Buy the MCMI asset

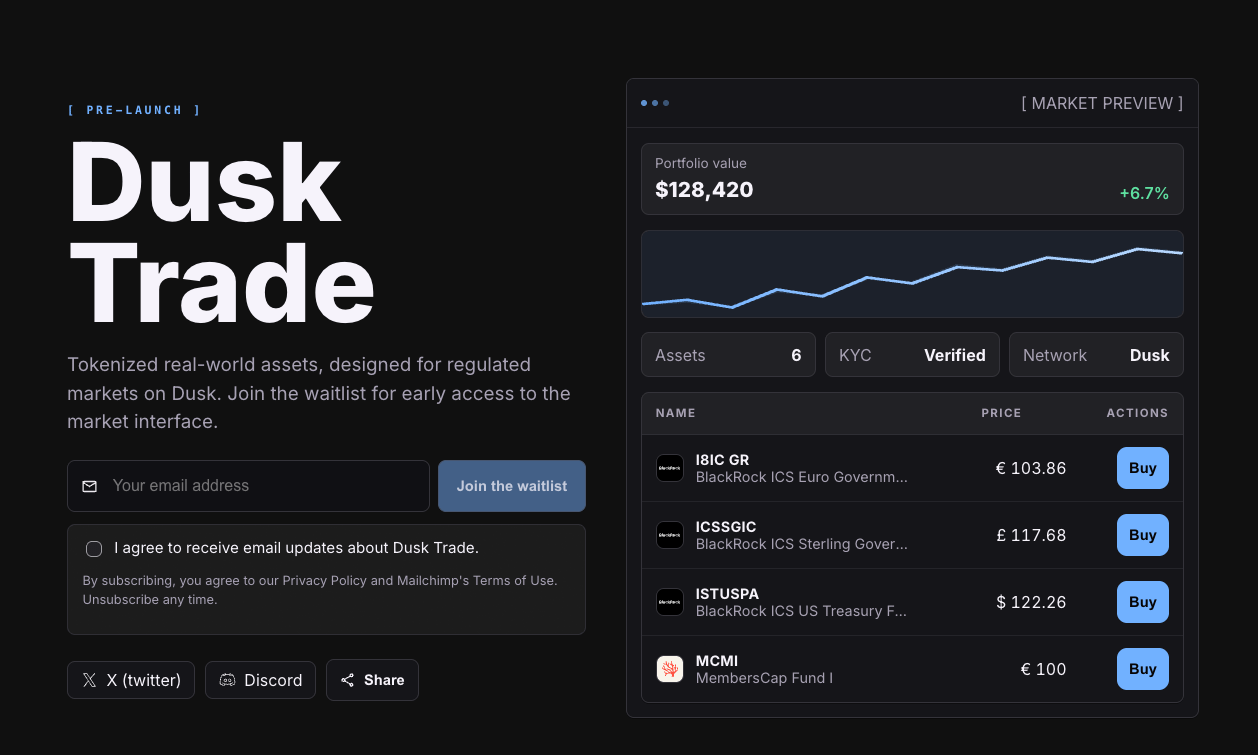pos(1143,669)
